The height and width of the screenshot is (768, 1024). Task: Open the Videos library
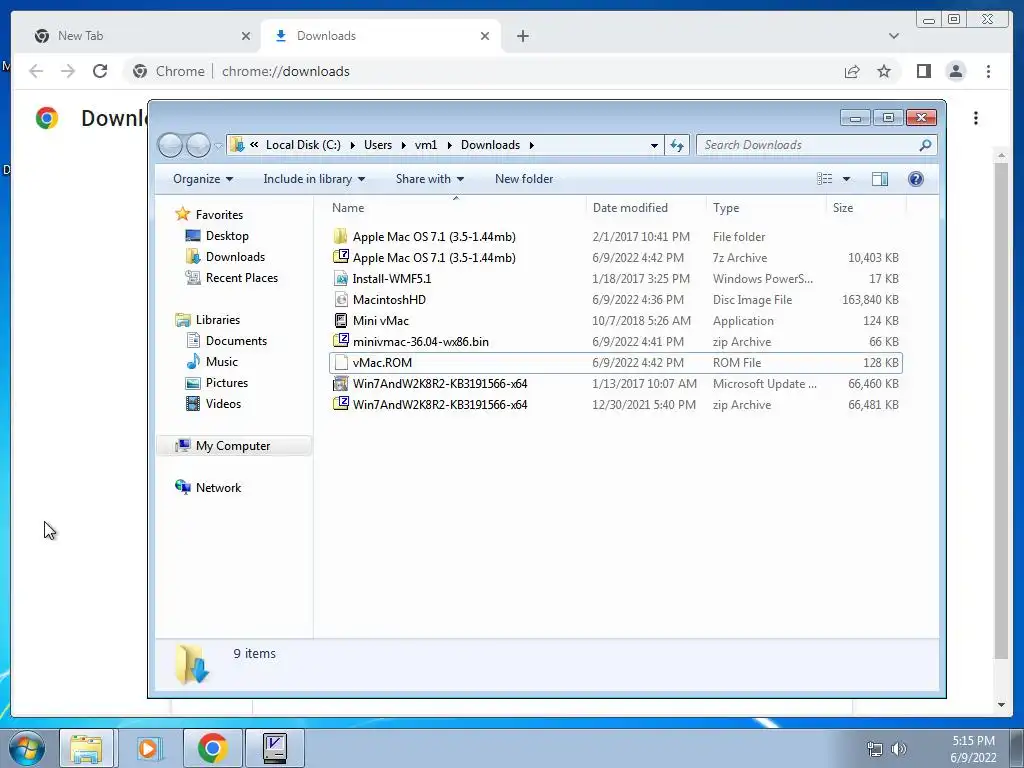[223, 404]
